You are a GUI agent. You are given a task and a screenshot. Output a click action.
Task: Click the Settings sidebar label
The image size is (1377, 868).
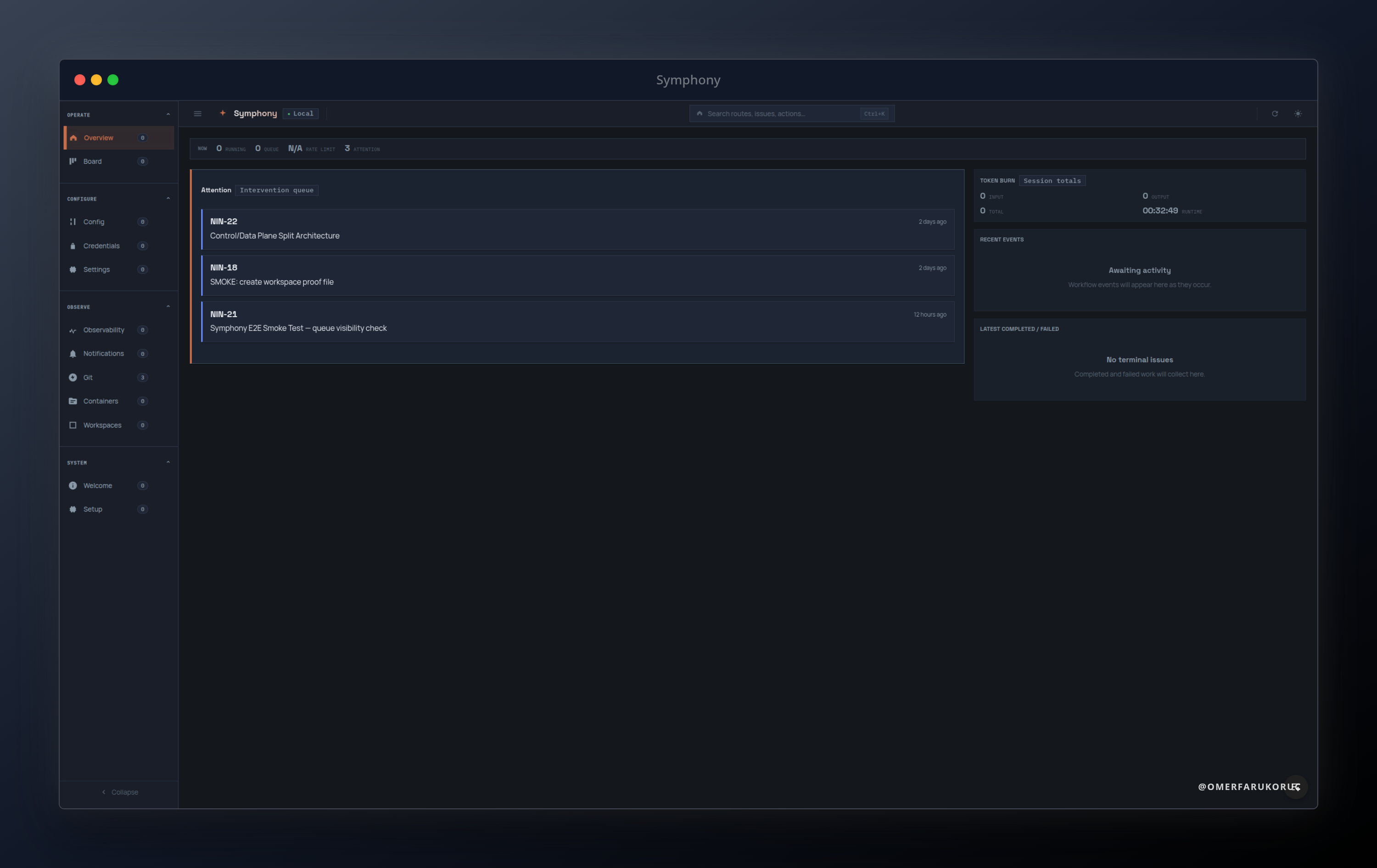(x=97, y=269)
